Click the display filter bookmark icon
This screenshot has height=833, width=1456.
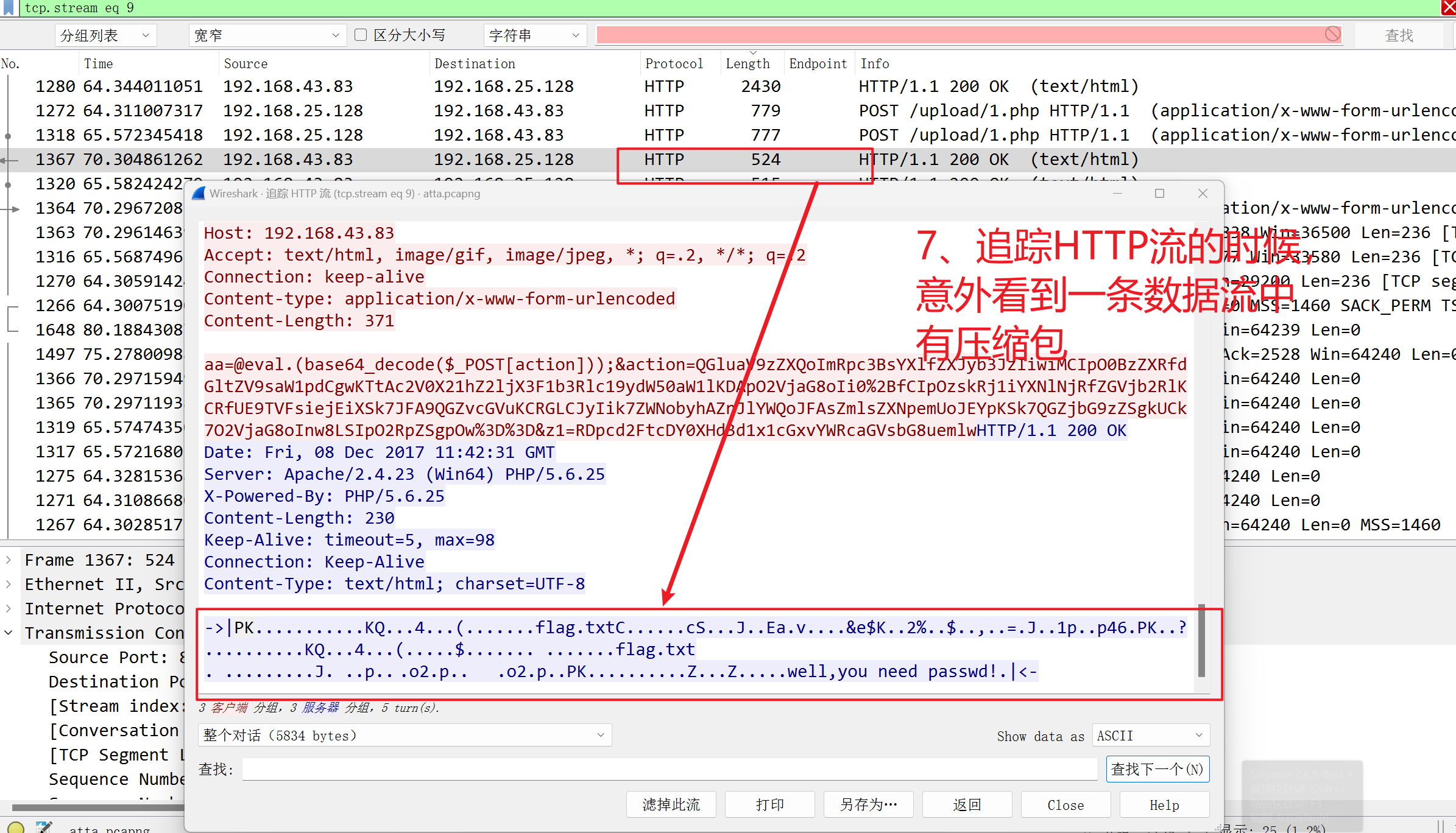pos(8,7)
